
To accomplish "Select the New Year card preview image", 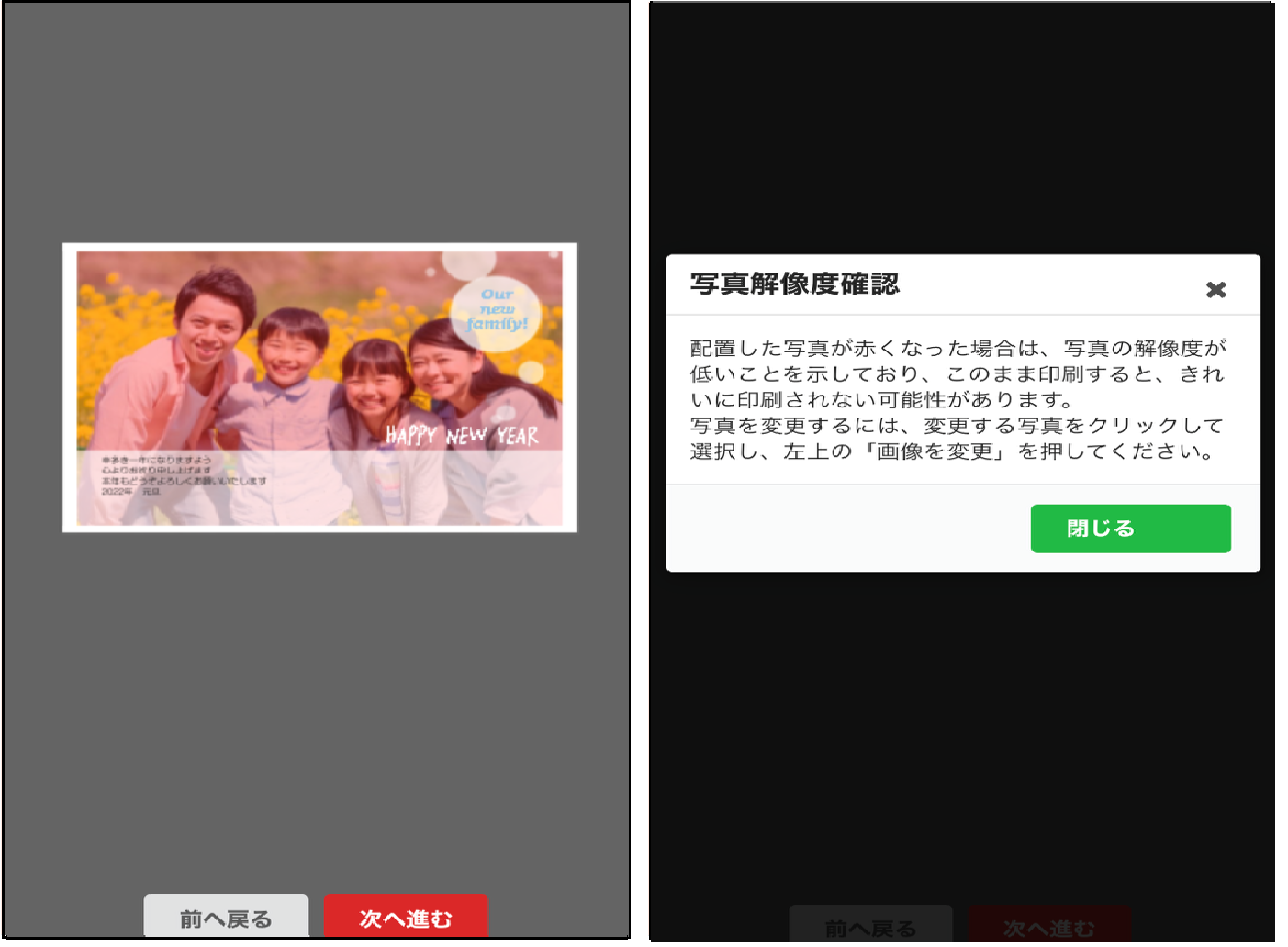I will (319, 387).
